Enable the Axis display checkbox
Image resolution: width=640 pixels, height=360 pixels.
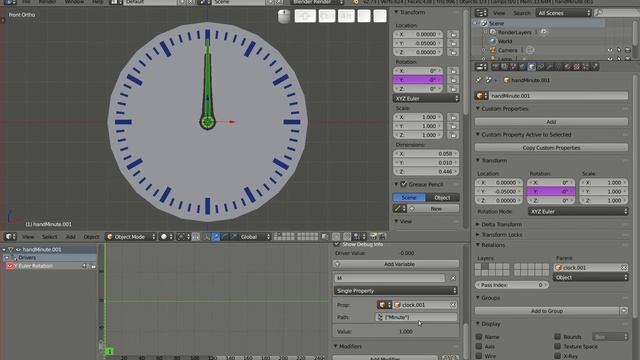(479, 346)
